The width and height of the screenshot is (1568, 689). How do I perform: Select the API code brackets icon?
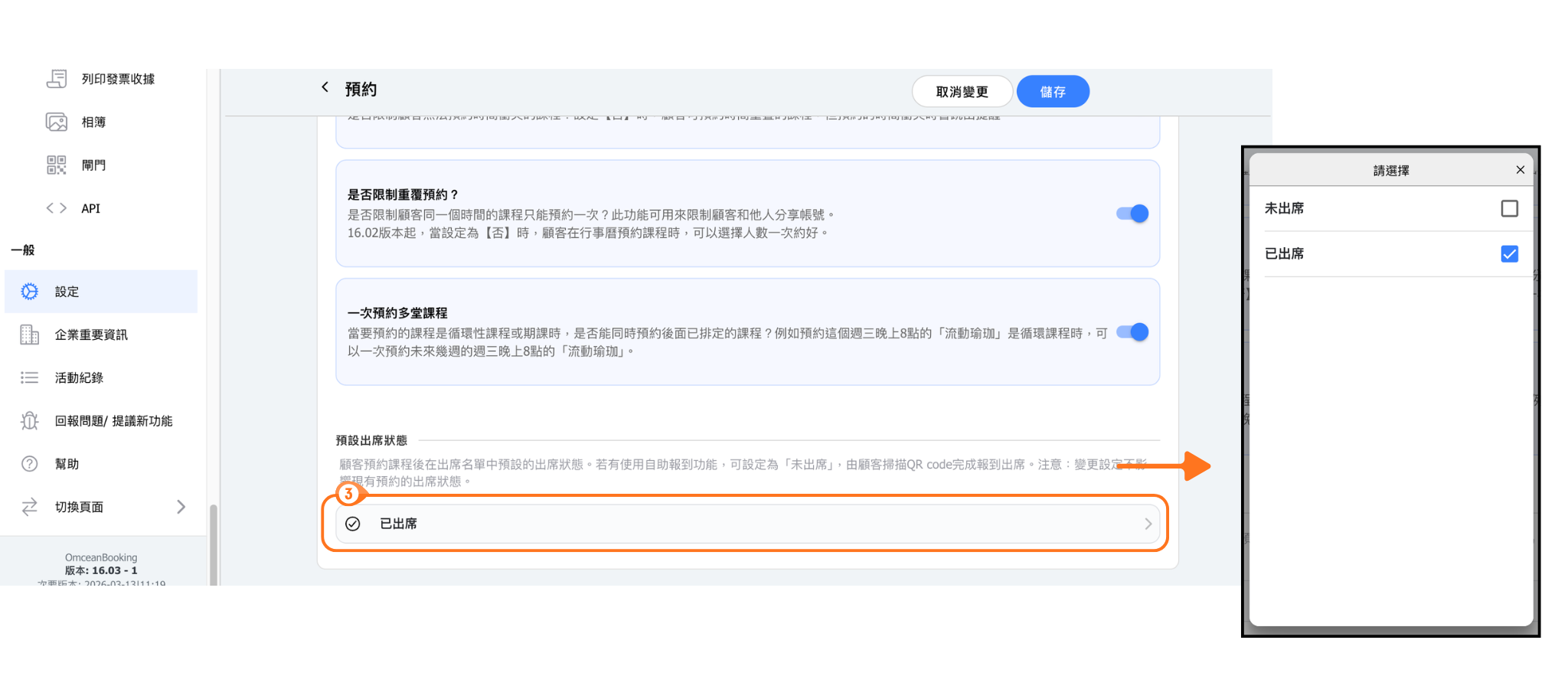point(57,208)
